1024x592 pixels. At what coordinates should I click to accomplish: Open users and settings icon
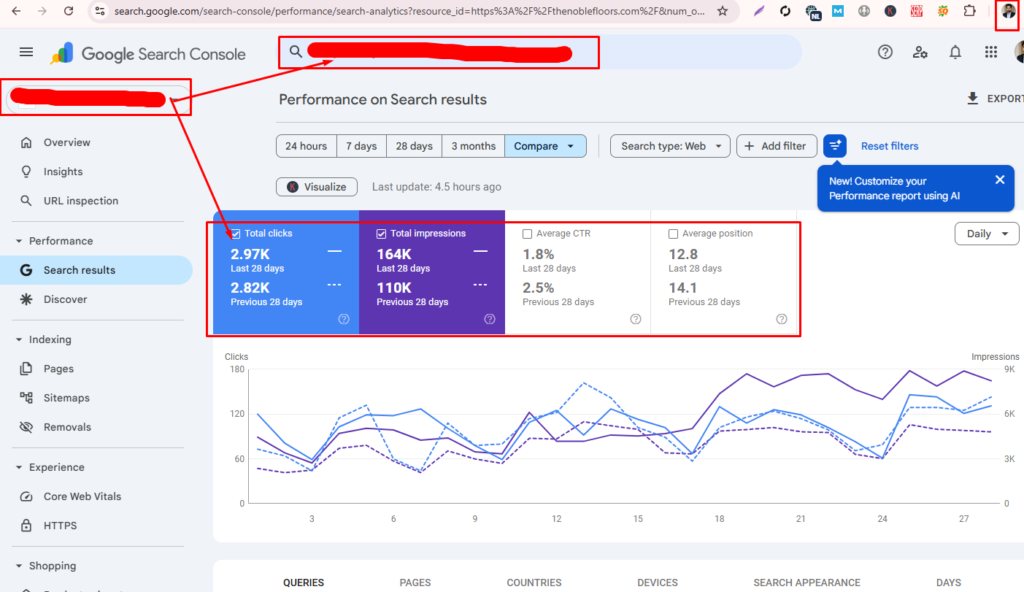click(920, 53)
